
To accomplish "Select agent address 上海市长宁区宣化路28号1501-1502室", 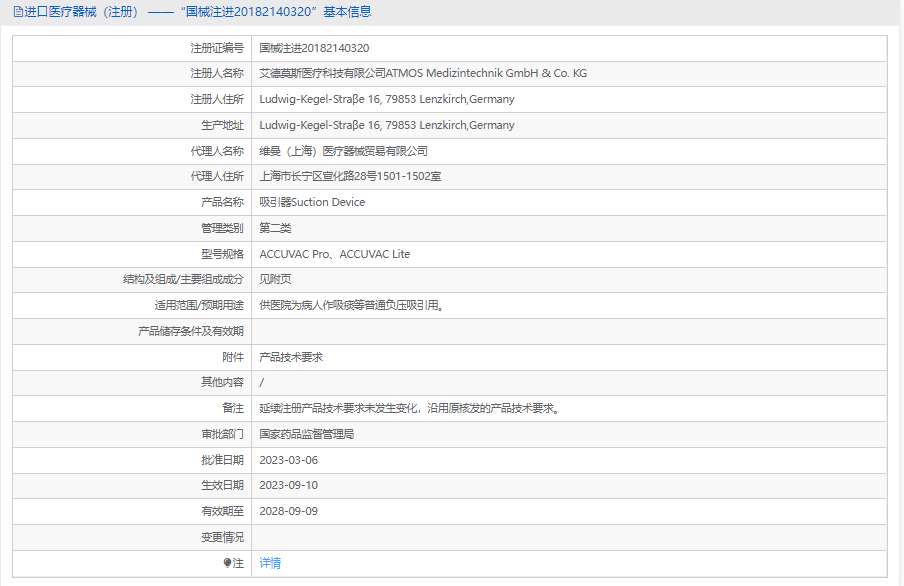I will click(350, 176).
